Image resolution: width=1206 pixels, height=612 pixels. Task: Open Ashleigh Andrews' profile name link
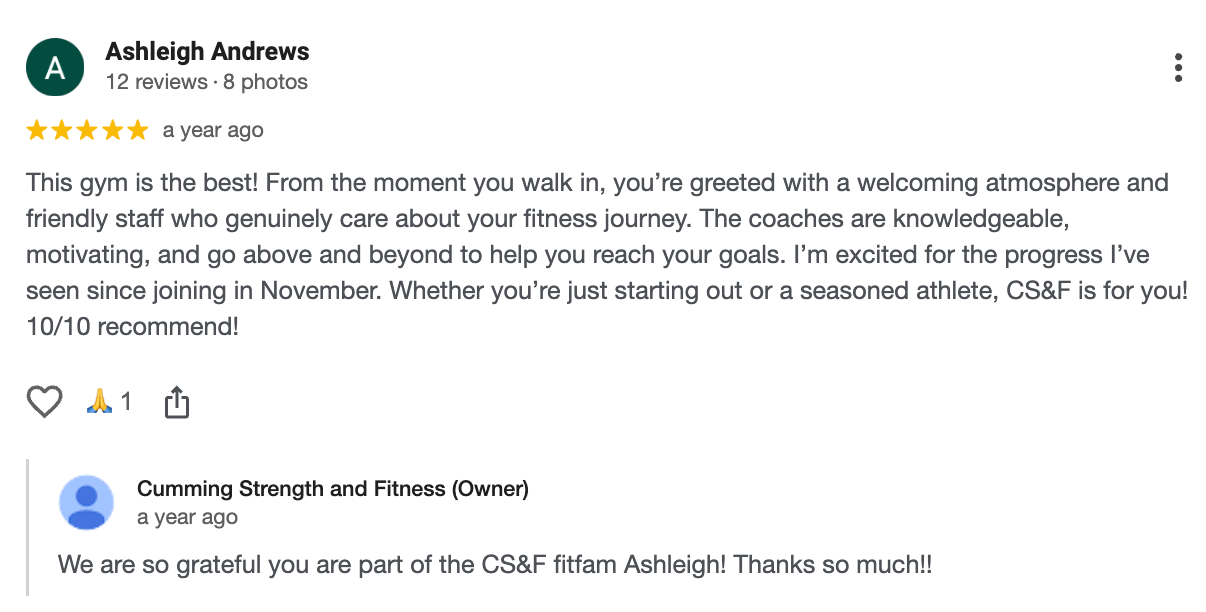pos(207,52)
